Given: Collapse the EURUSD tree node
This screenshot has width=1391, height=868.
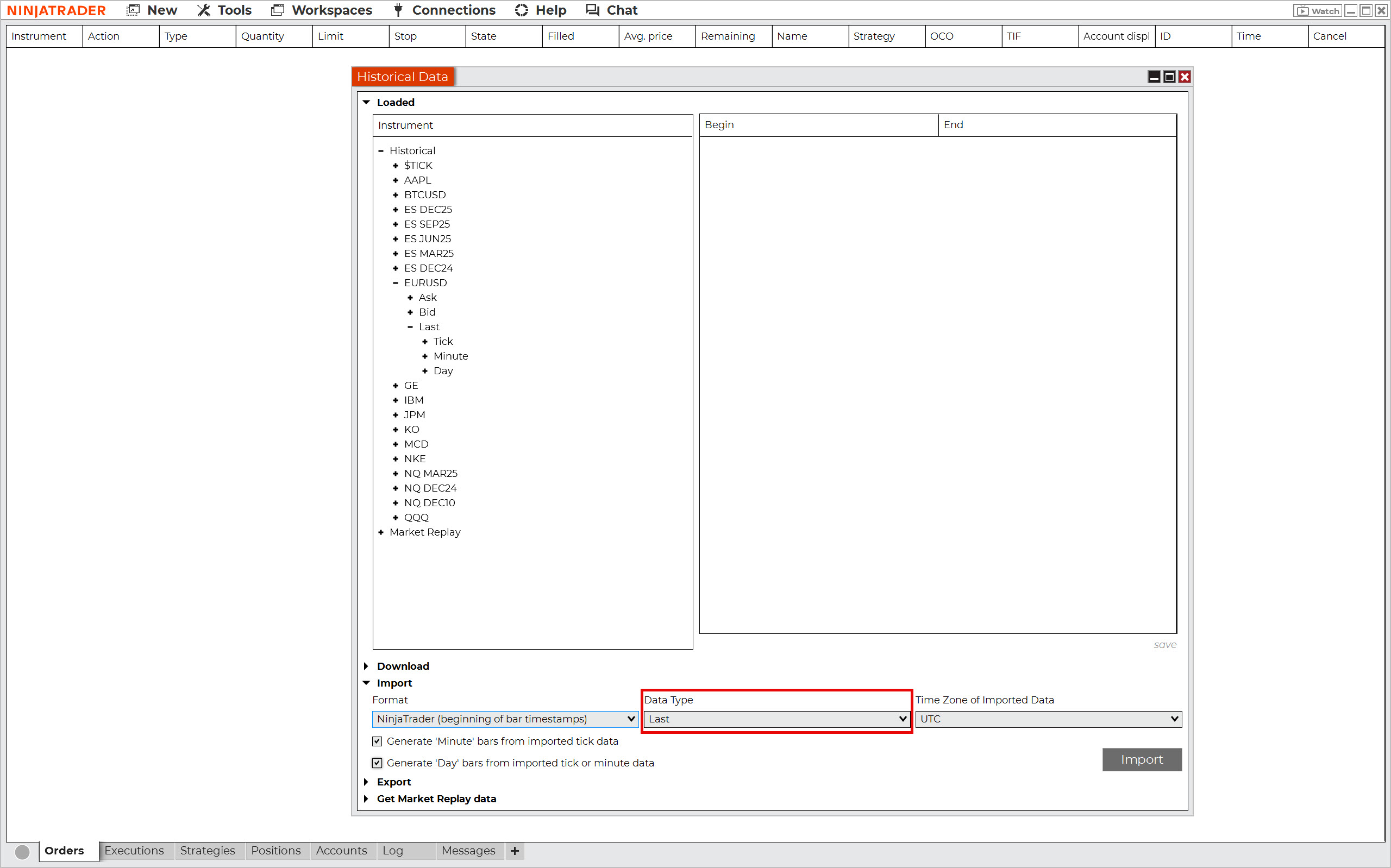Looking at the screenshot, I should click(x=396, y=283).
